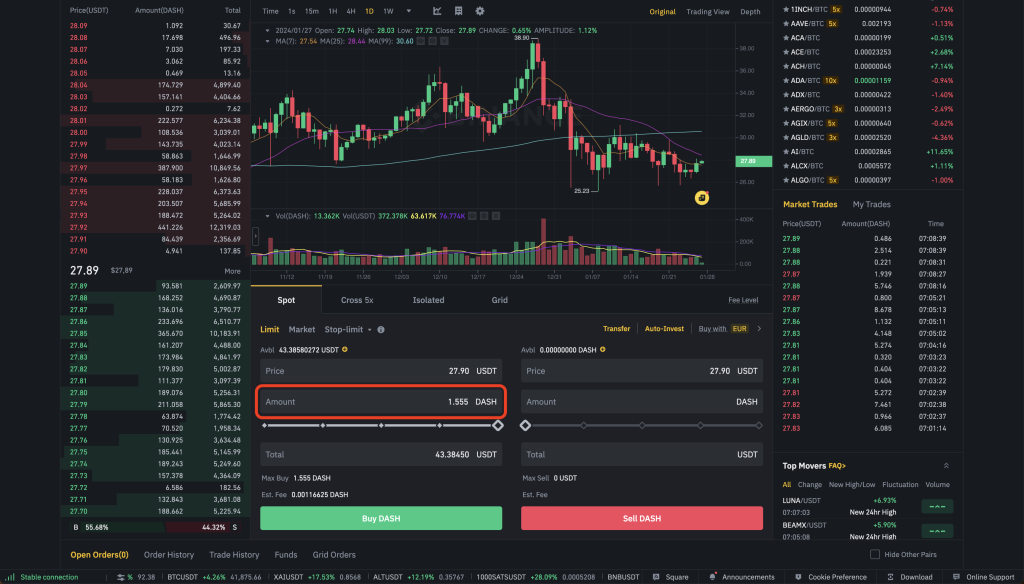Remove the MA indicator with X icon
The width and height of the screenshot is (1024, 584).
click(x=444, y=41)
